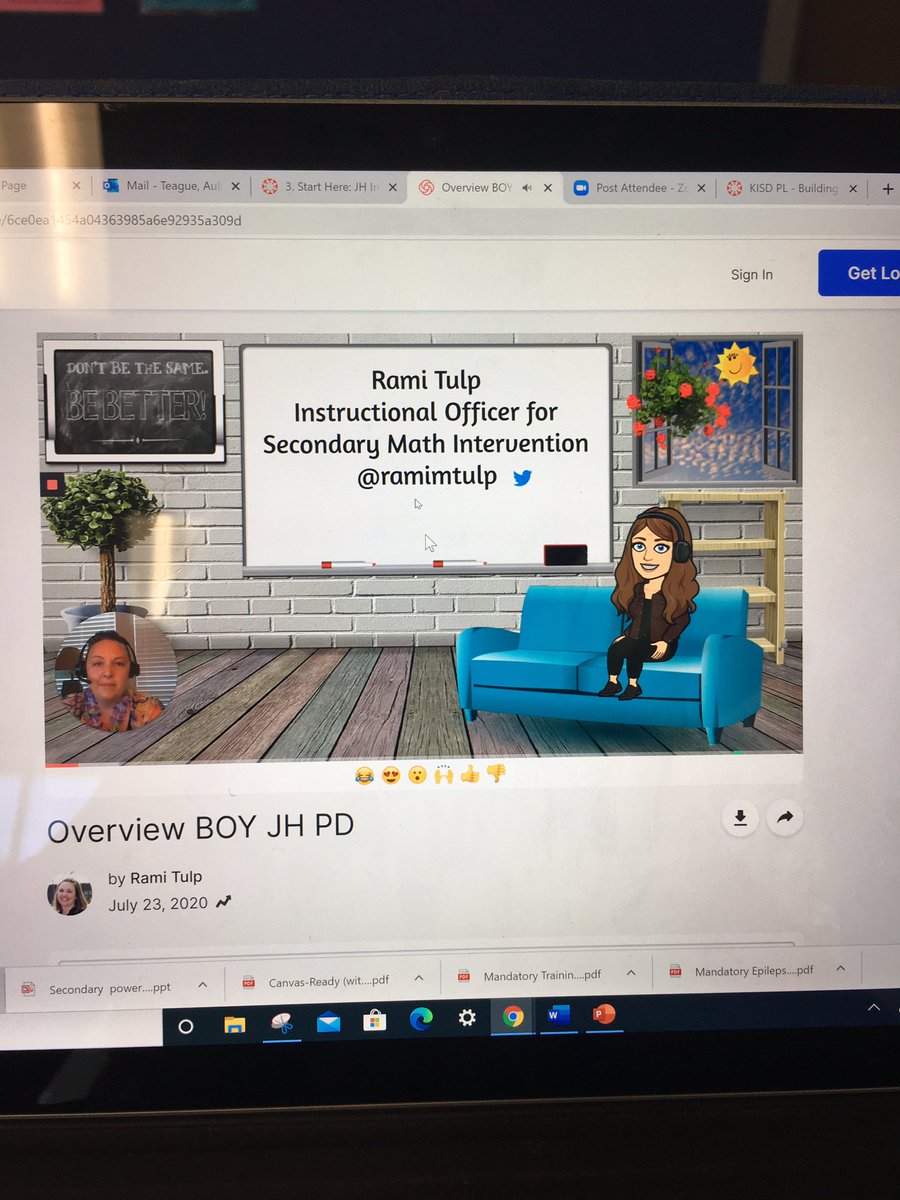Click Rami Tulp's profile avatar

point(70,893)
